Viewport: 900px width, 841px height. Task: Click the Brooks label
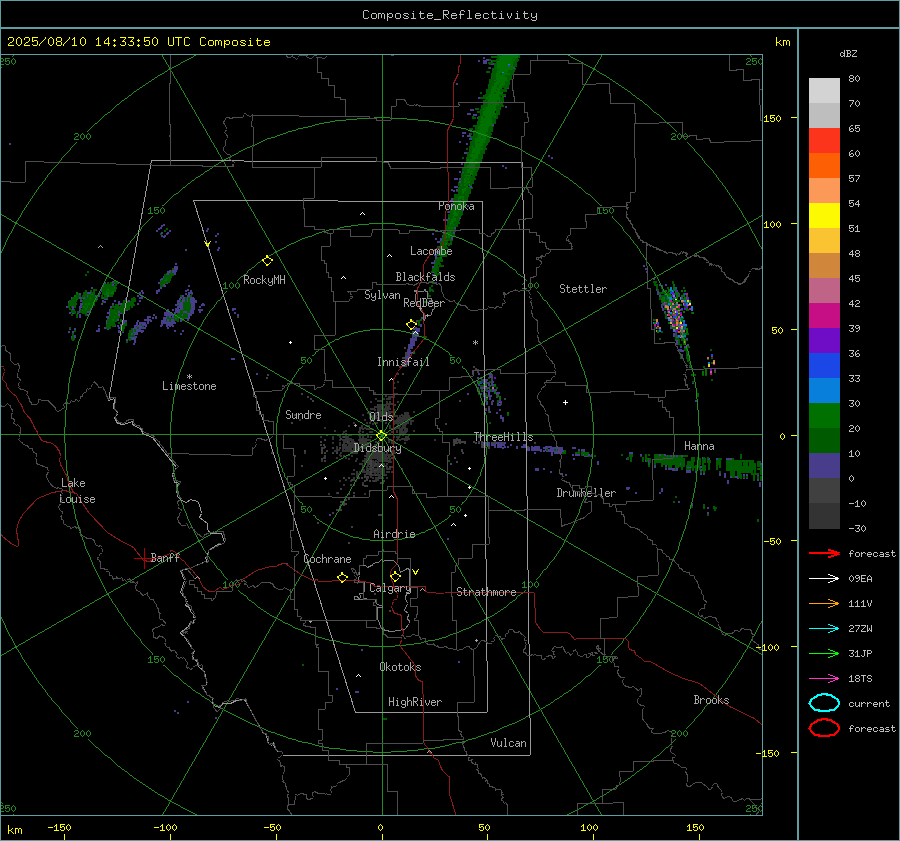[711, 700]
